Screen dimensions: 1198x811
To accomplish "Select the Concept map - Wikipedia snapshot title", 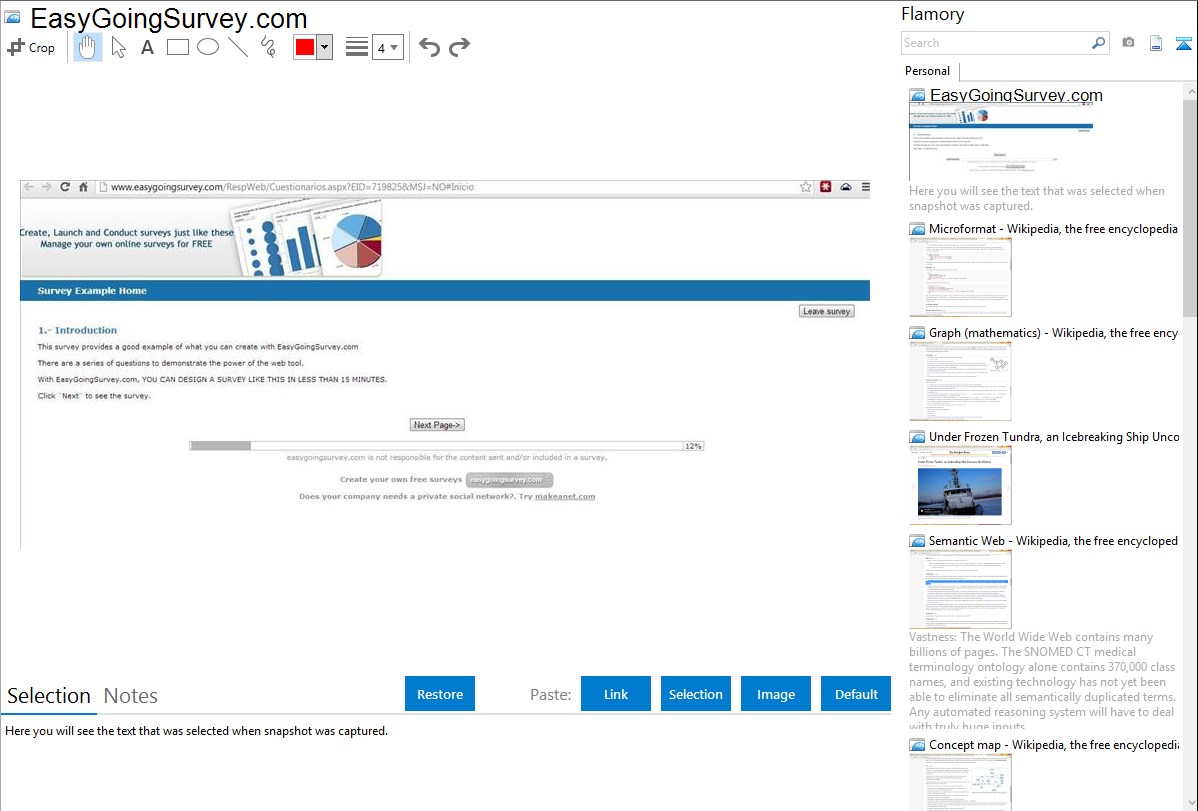I will tap(1053, 744).
